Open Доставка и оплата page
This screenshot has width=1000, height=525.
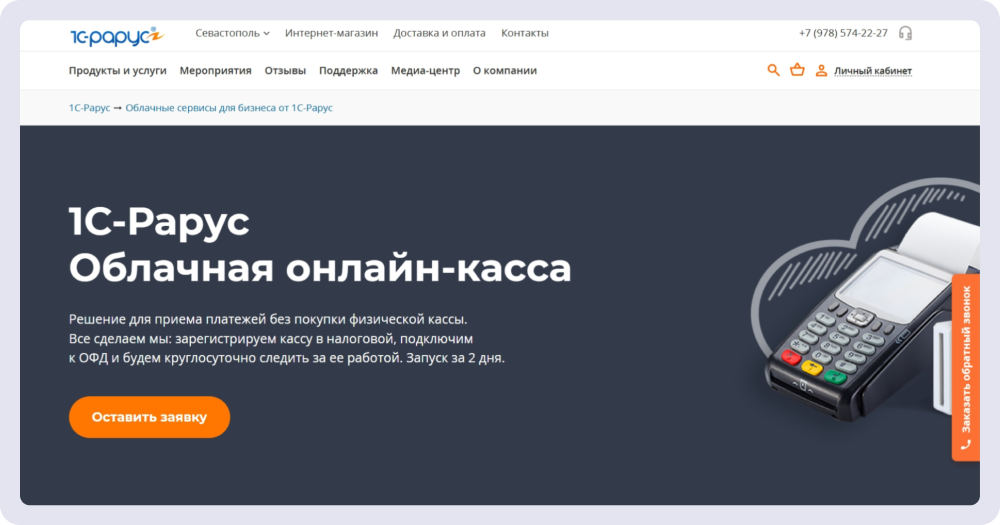pyautogui.click(x=439, y=33)
